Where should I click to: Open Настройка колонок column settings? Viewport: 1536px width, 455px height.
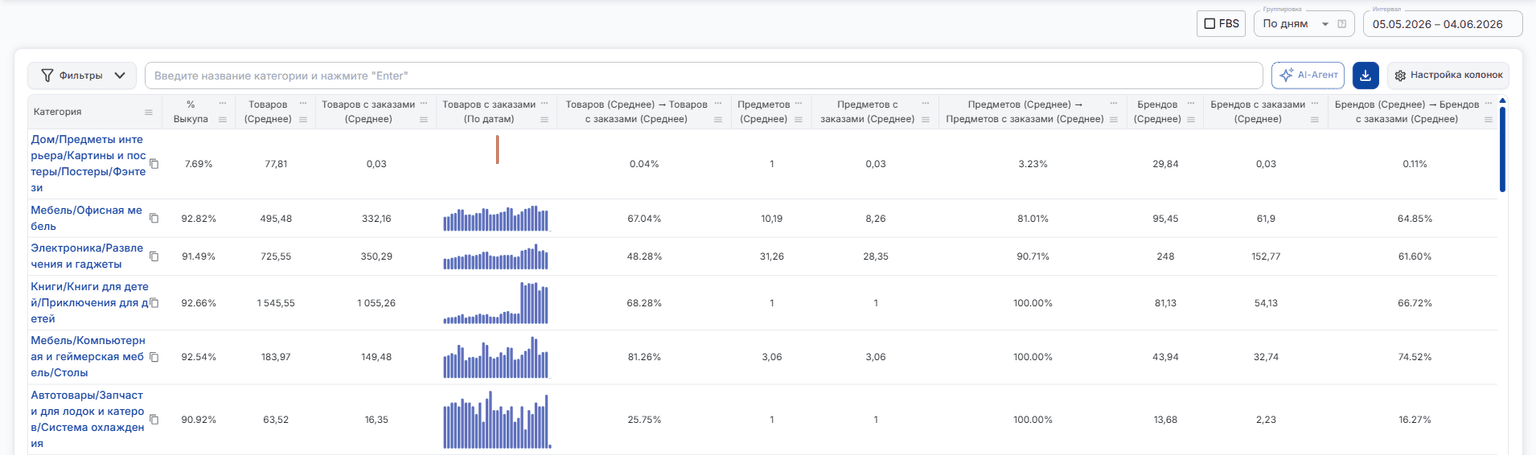tap(1448, 75)
